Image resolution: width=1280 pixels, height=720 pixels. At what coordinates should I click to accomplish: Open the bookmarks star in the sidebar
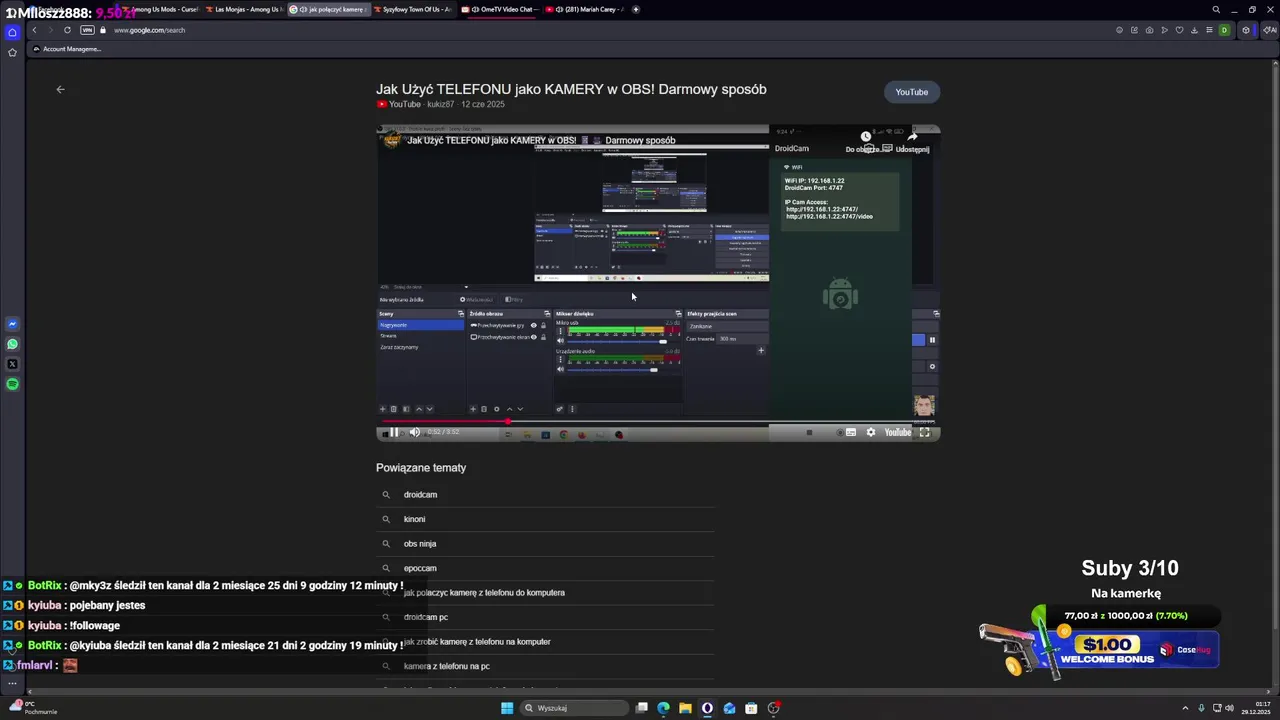pyautogui.click(x=12, y=52)
